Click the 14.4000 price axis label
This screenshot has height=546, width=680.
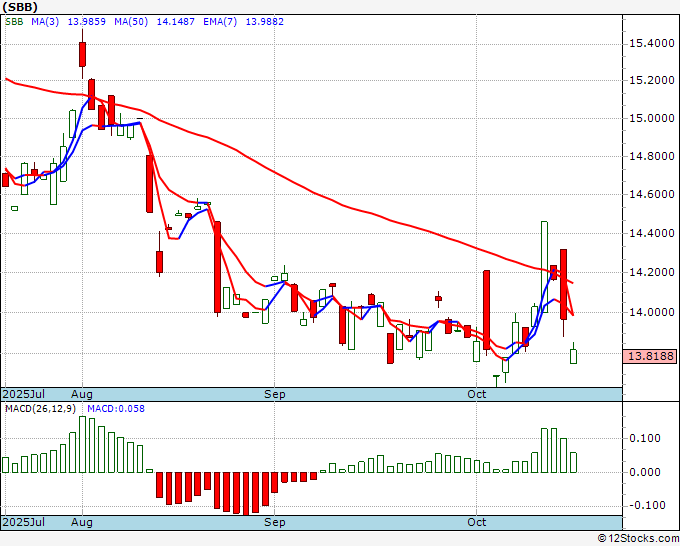[652, 233]
